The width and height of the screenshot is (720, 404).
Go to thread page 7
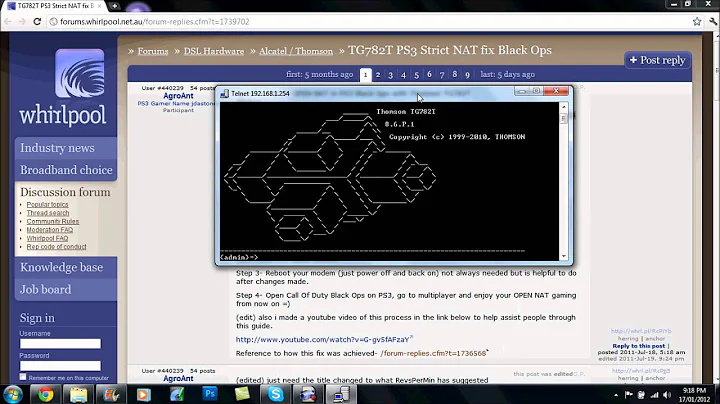click(x=442, y=74)
